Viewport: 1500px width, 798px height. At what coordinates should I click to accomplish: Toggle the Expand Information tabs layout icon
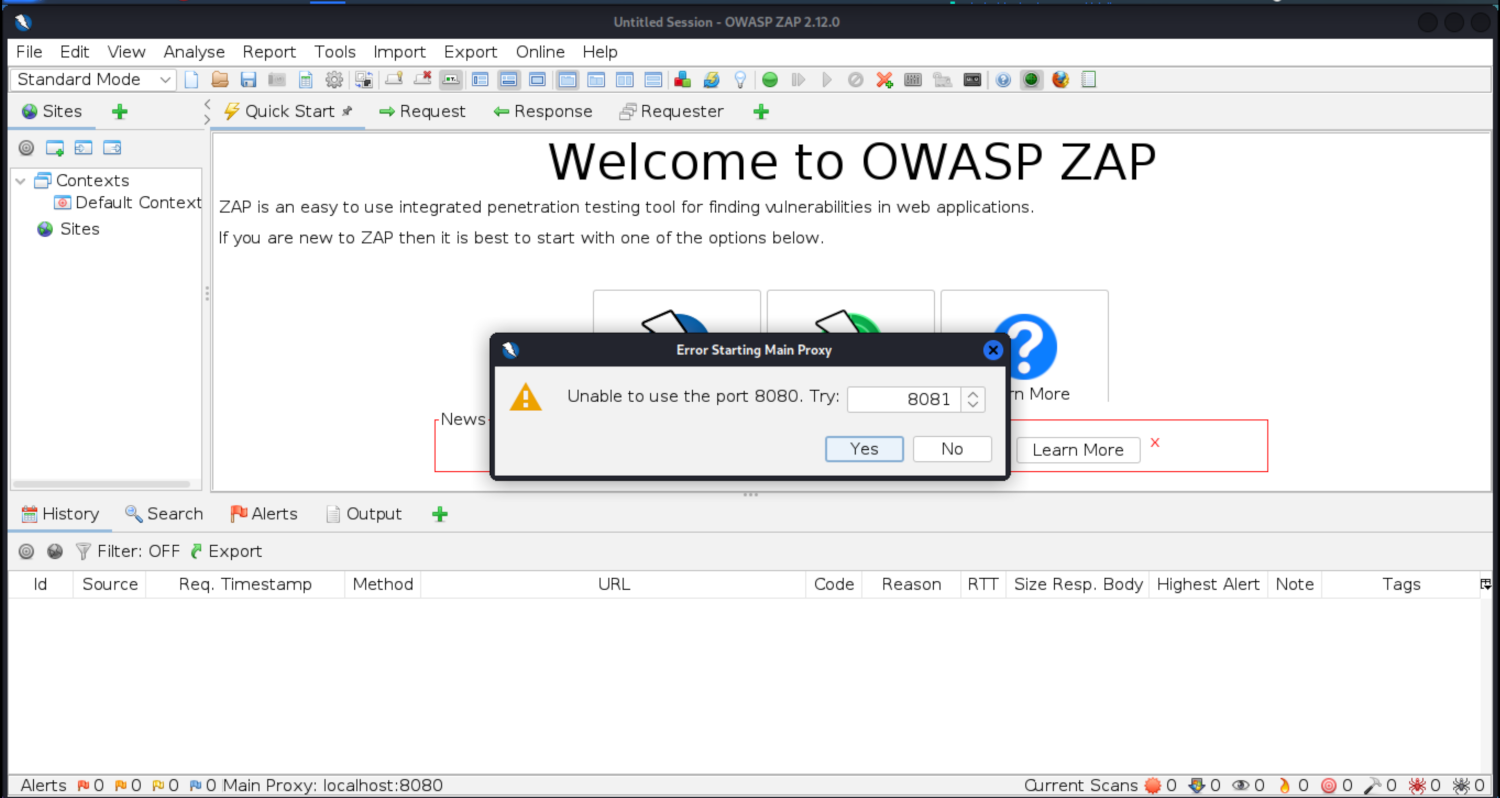tap(509, 79)
